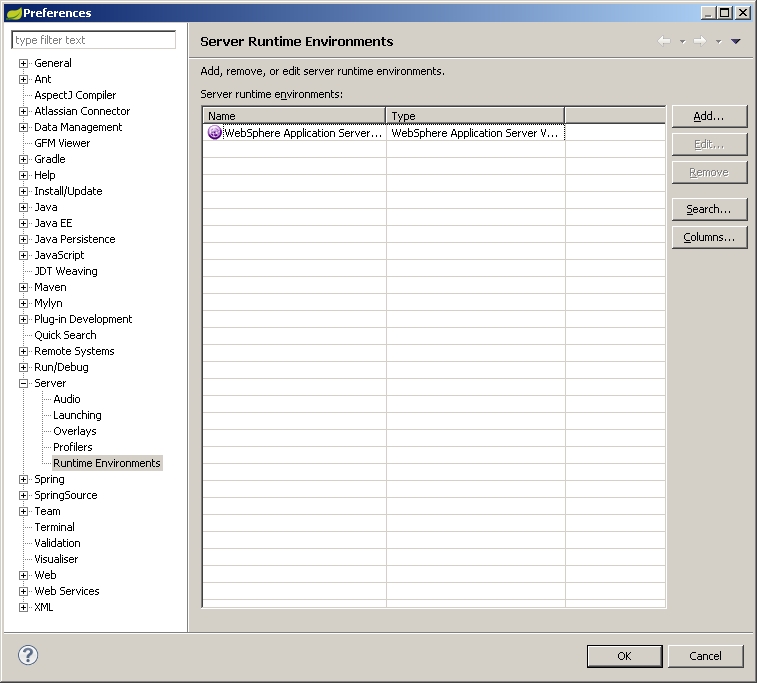Viewport: 757px width, 683px height.
Task: Select the Mylyn preference category
Action: click(48, 303)
